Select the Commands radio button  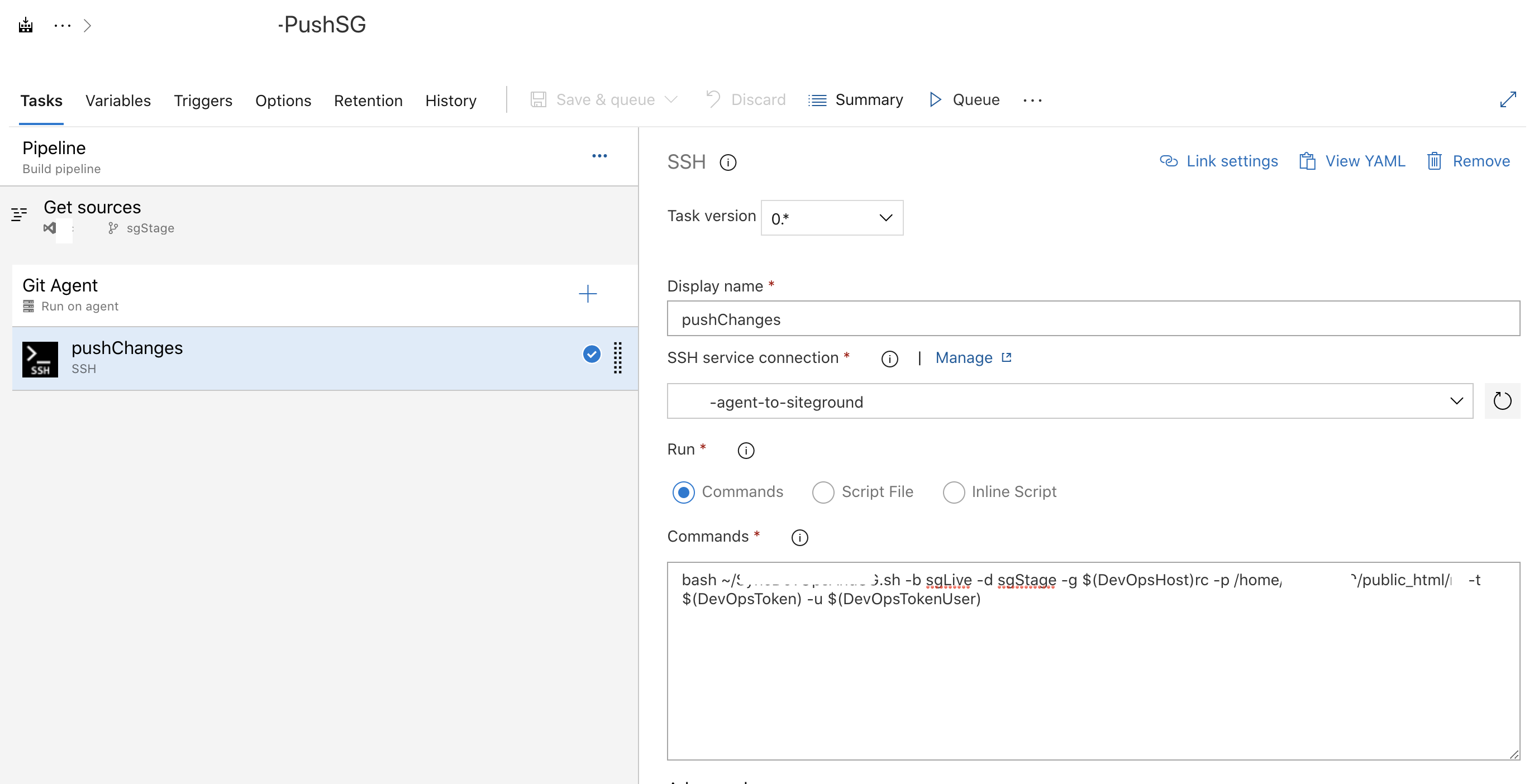tap(683, 493)
